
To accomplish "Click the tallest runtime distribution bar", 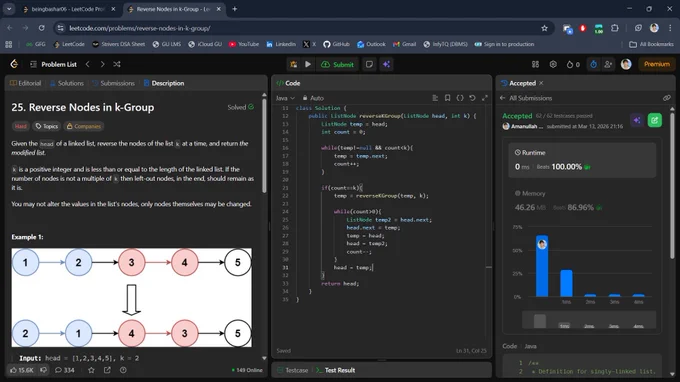I will [542, 266].
